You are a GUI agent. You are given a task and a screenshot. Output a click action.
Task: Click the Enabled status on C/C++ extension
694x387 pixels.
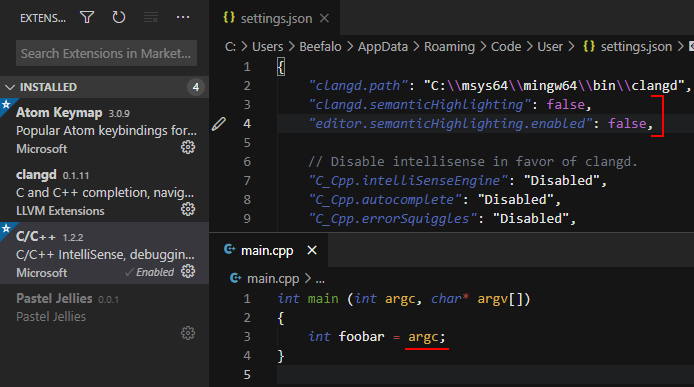pos(150,272)
